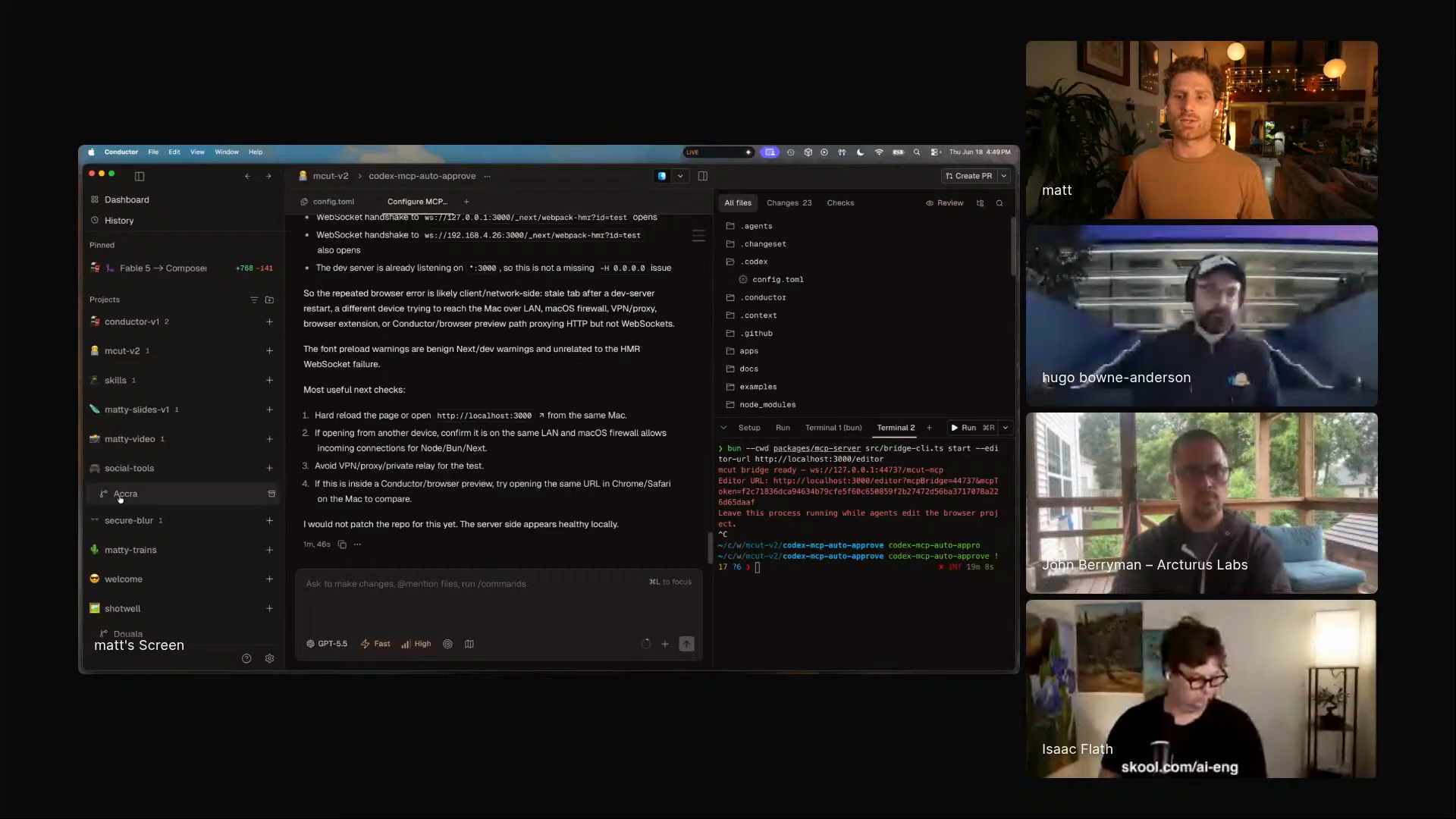Add workspace to secure-blur with plus icon
This screenshot has width=1456, height=819.
click(269, 521)
